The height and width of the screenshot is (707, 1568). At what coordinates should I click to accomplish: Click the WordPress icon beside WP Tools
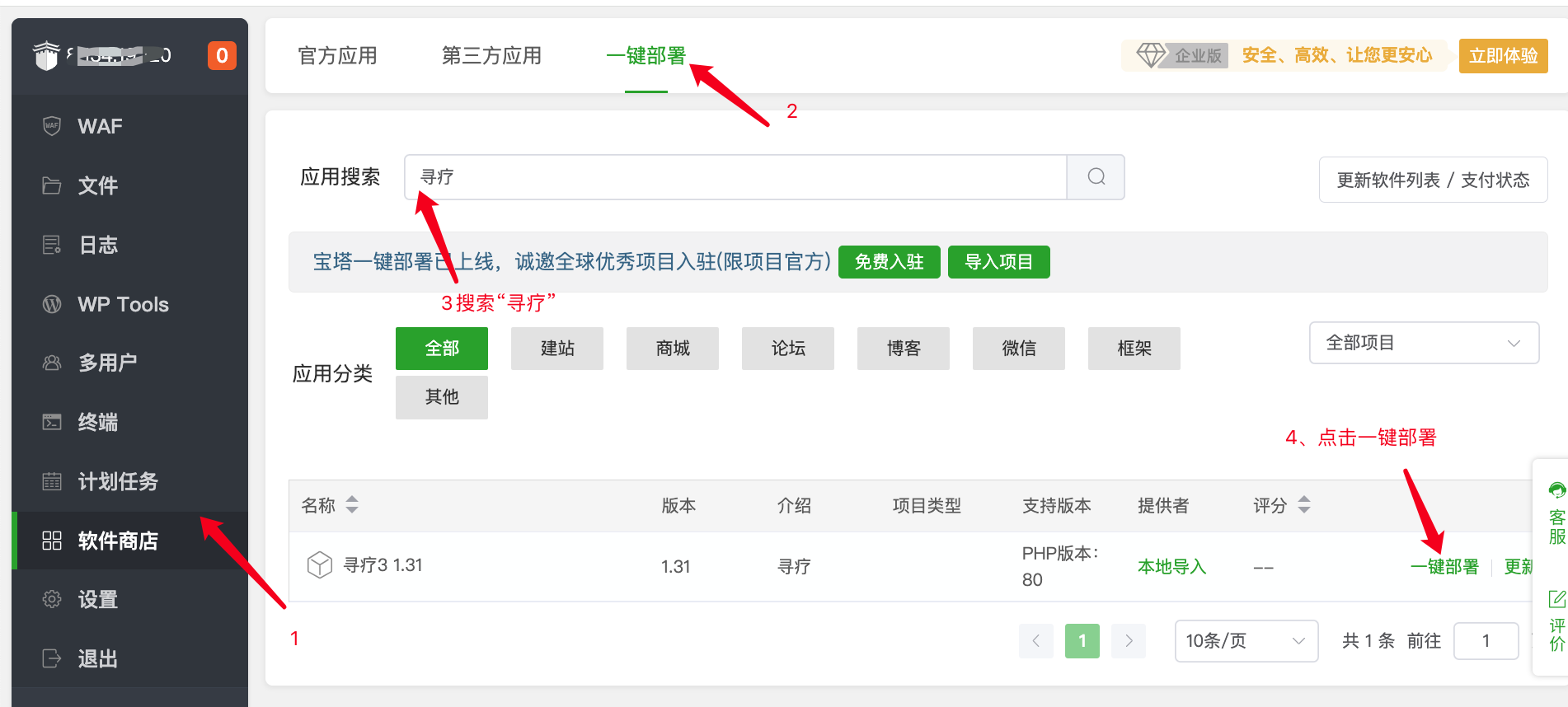point(52,304)
